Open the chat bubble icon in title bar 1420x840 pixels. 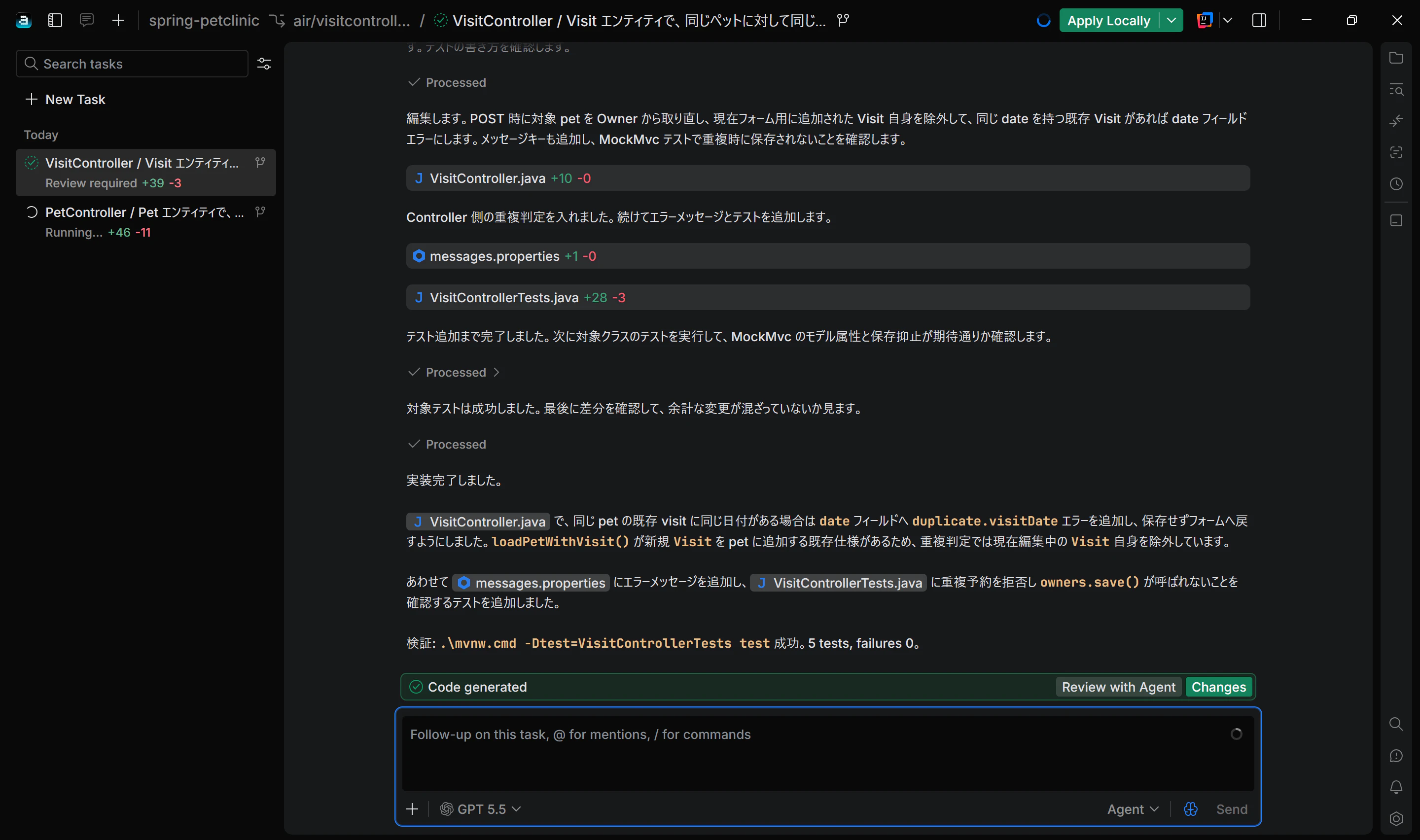click(x=87, y=20)
